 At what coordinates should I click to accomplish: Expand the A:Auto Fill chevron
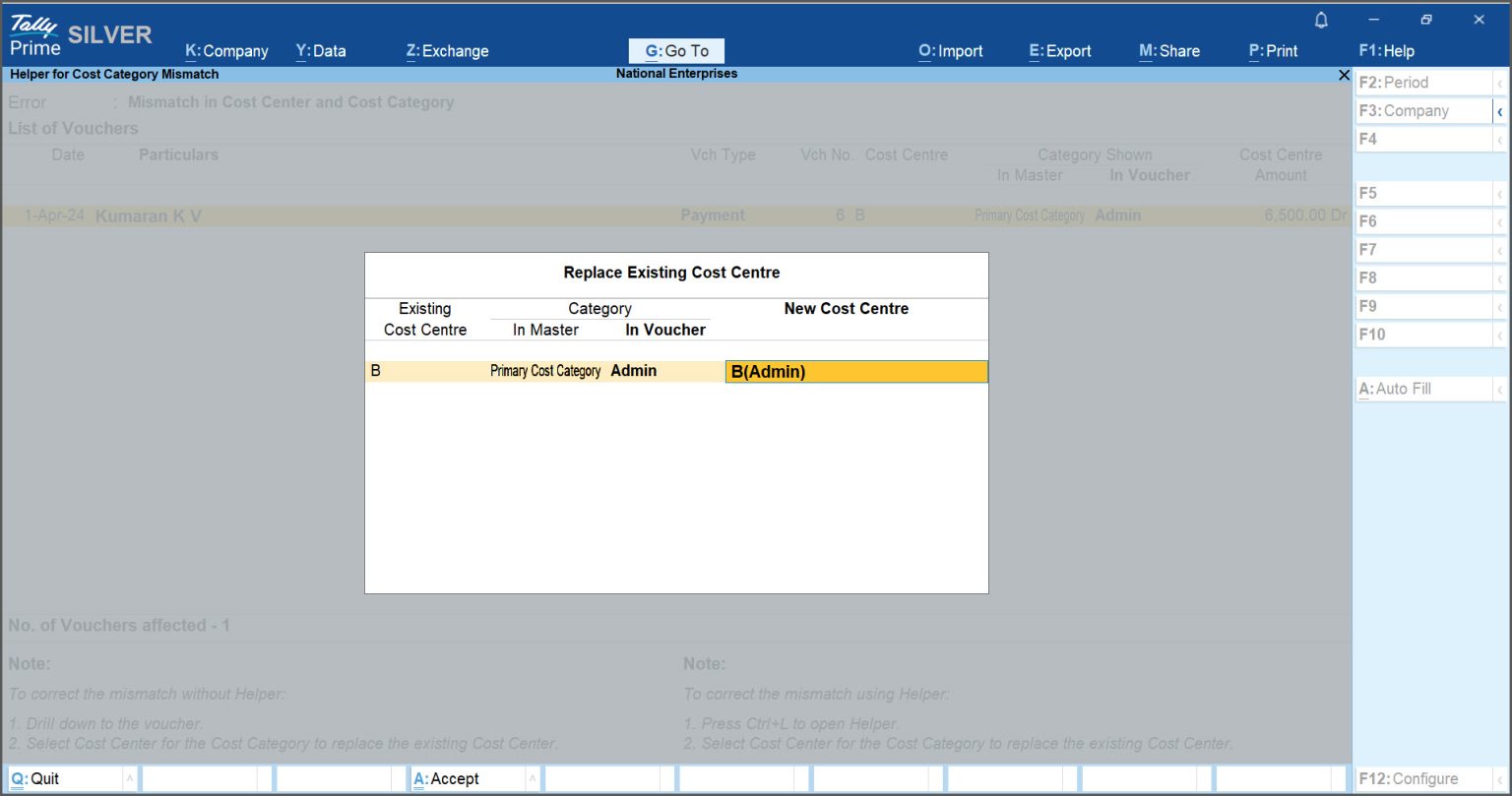click(1500, 389)
